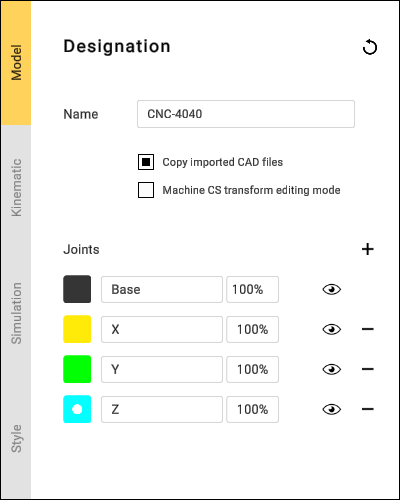
Task: Remove the Y joint with minus icon
Action: coord(368,369)
